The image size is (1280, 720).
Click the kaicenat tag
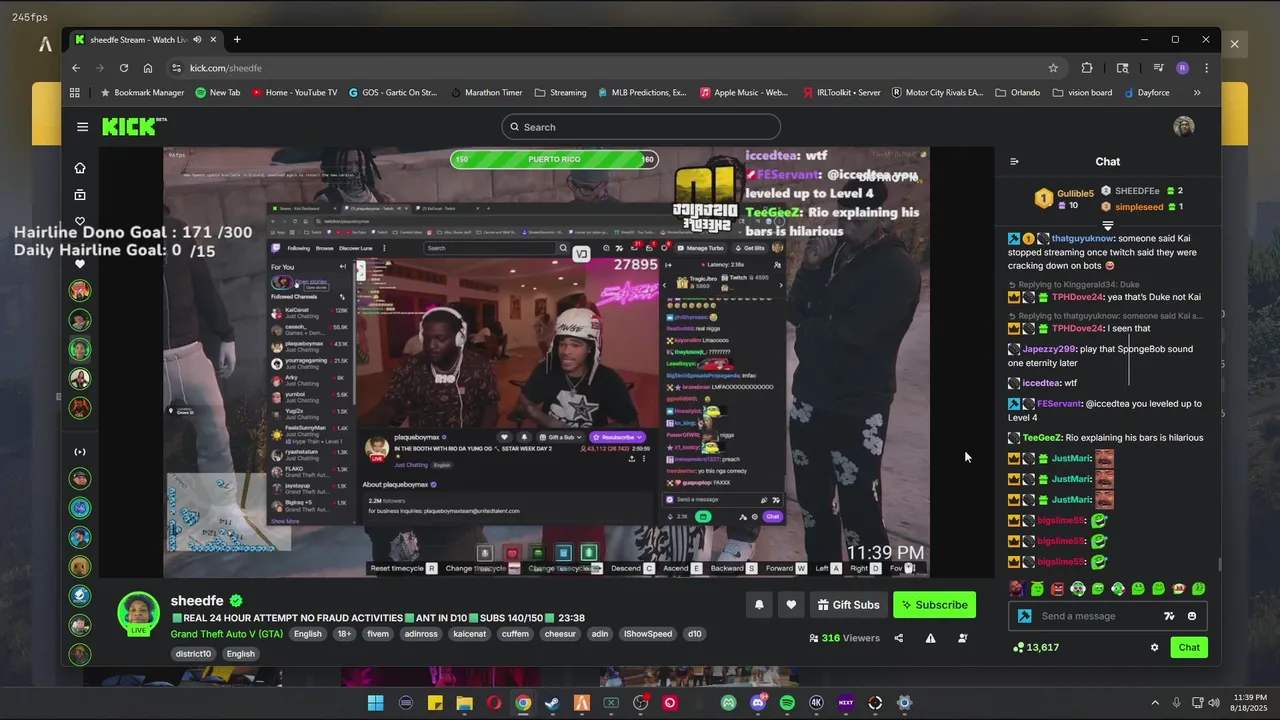(469, 634)
